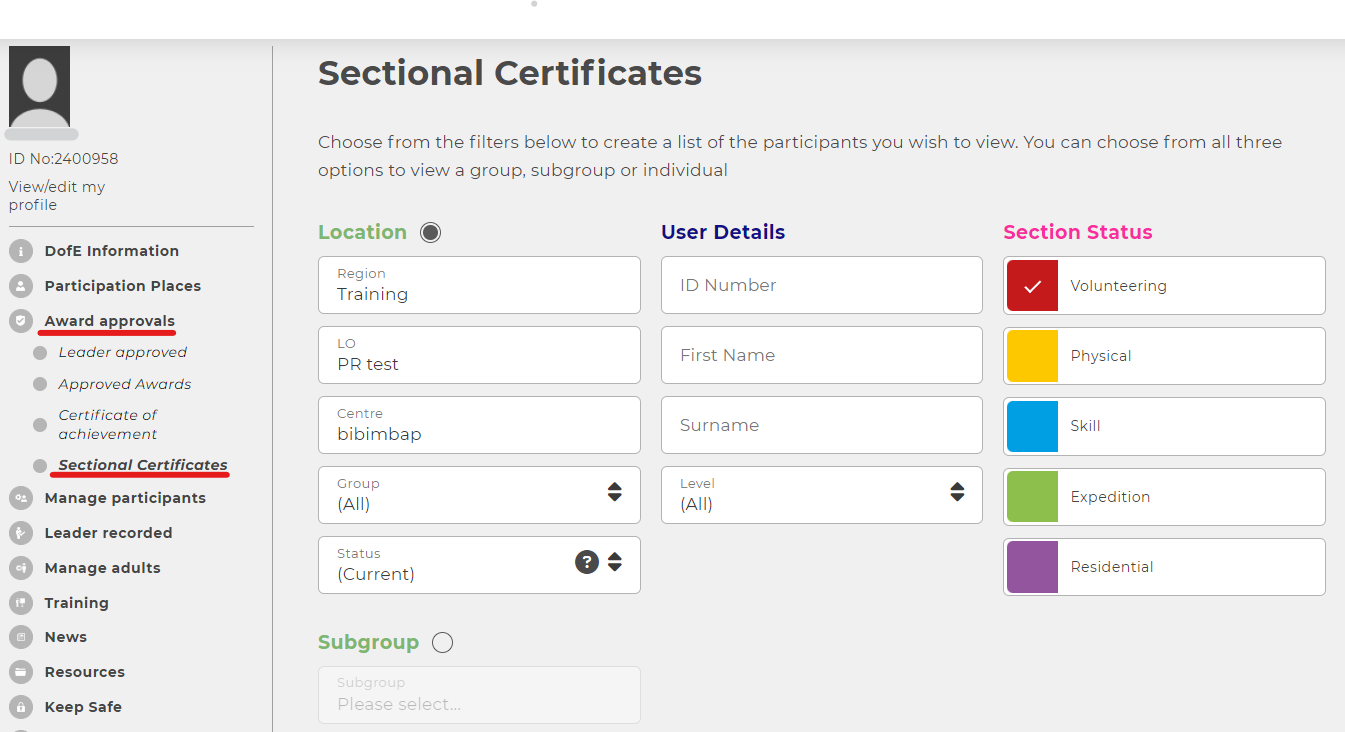The height and width of the screenshot is (732, 1345).
Task: Select Certificate of achievement
Action: pyautogui.click(x=108, y=424)
